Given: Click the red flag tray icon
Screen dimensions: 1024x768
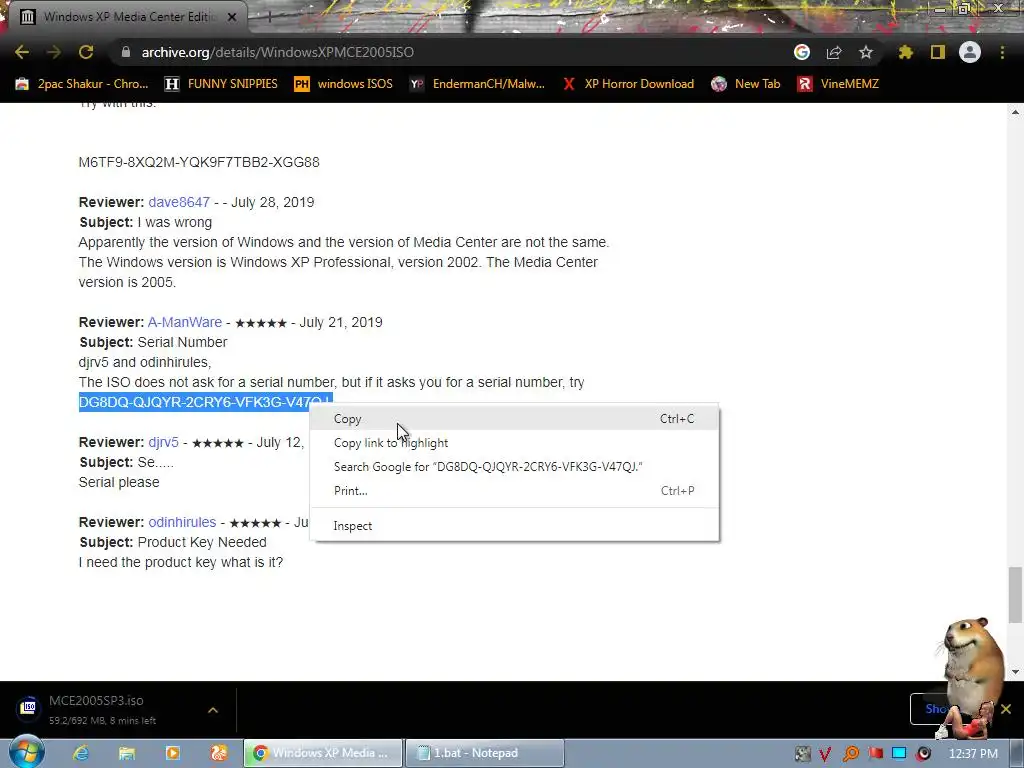Looking at the screenshot, I should pos(875,754).
